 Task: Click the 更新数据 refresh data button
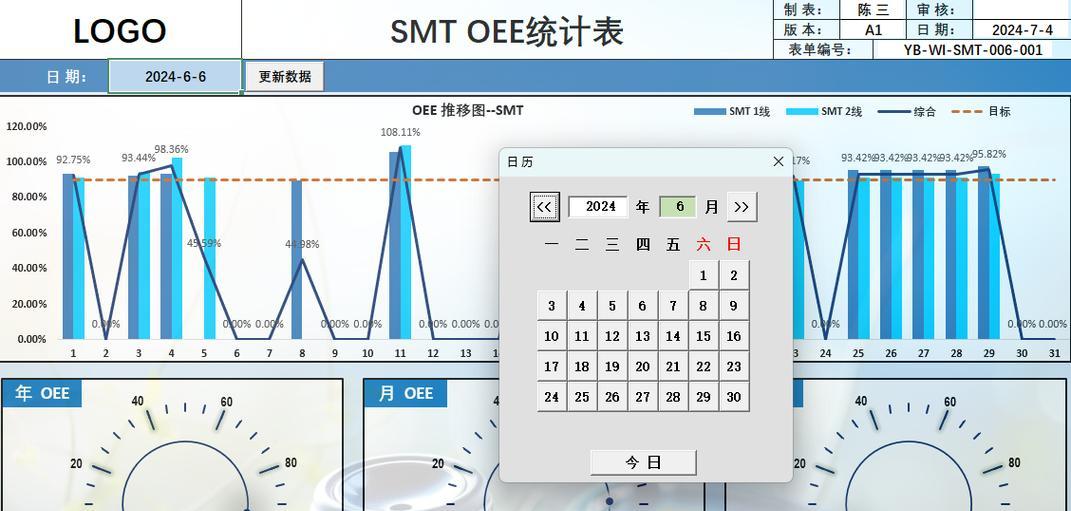tap(284, 77)
